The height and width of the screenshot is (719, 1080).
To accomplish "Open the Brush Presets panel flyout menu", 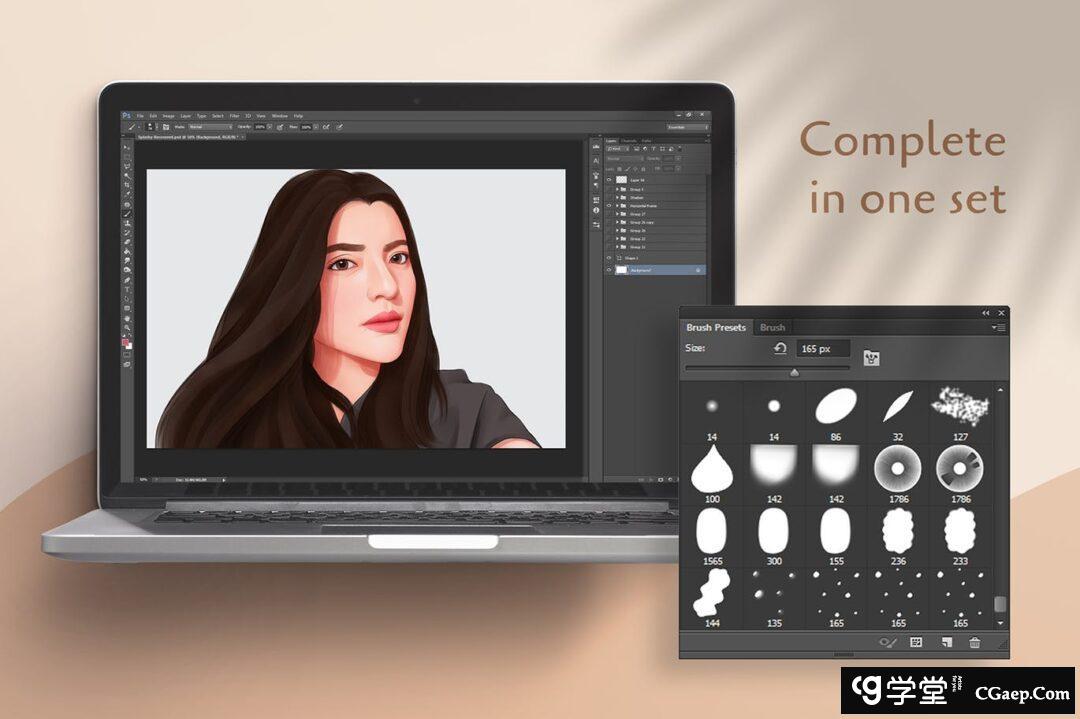I will click(998, 327).
